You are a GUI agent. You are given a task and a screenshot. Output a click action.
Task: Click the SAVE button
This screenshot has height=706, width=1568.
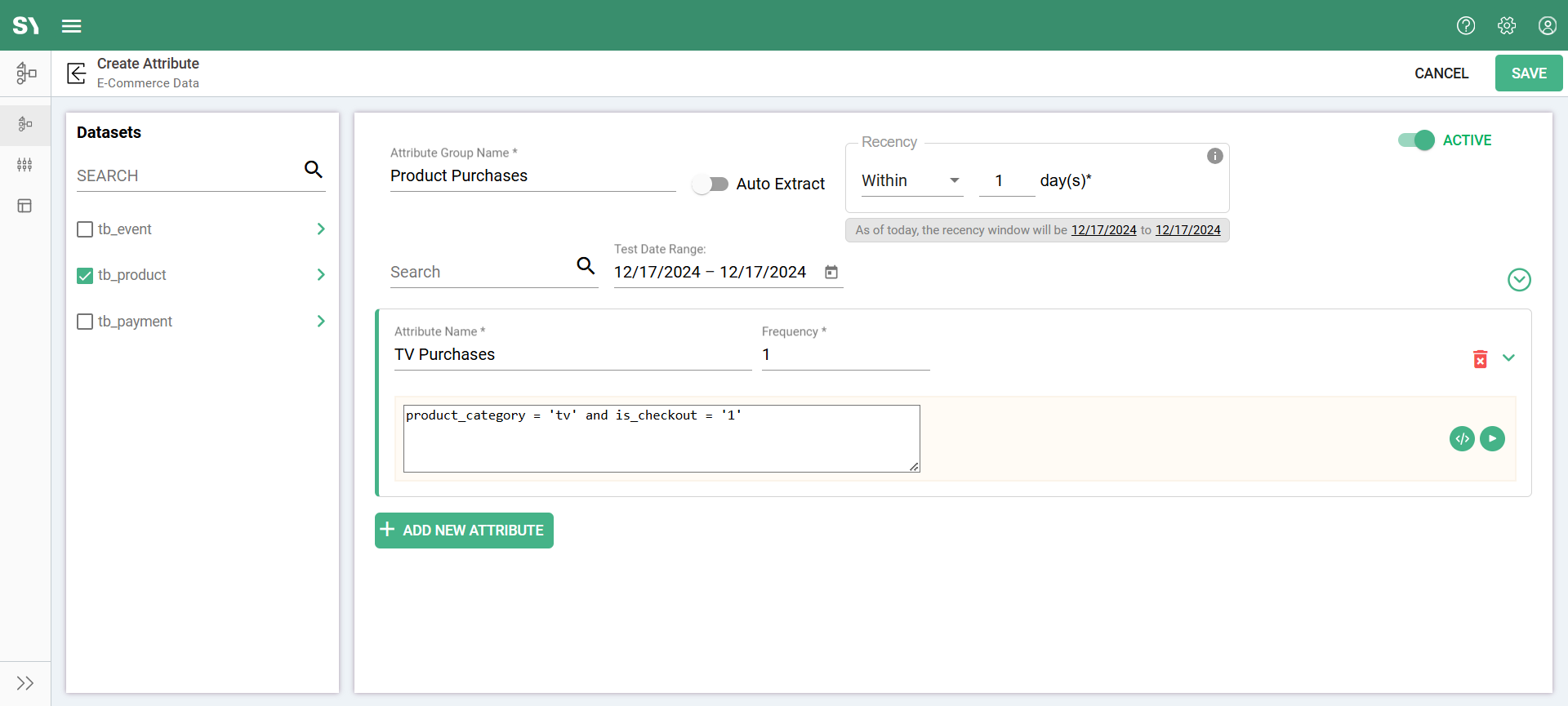pos(1528,73)
